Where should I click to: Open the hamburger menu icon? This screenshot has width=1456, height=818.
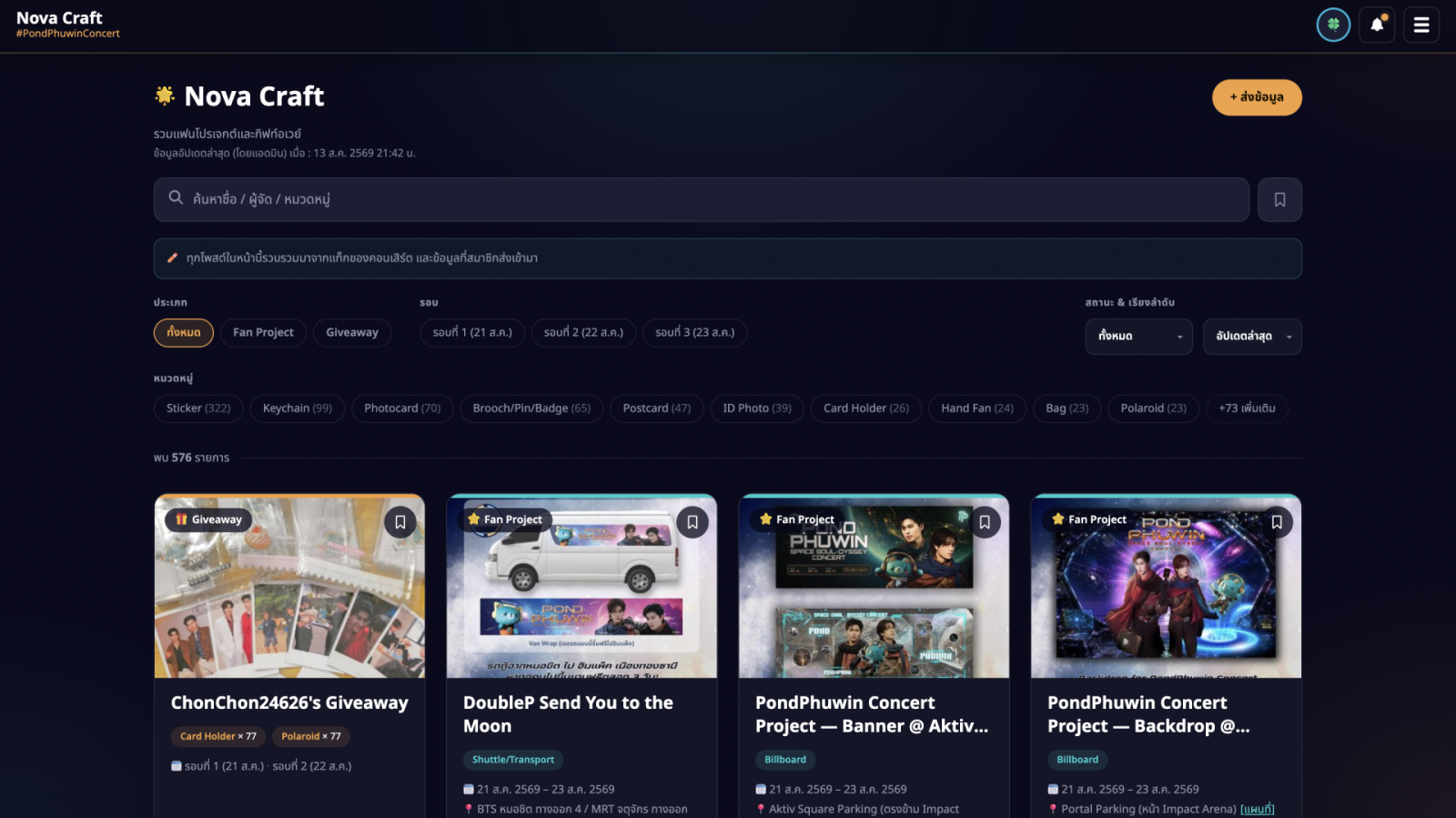click(x=1421, y=25)
